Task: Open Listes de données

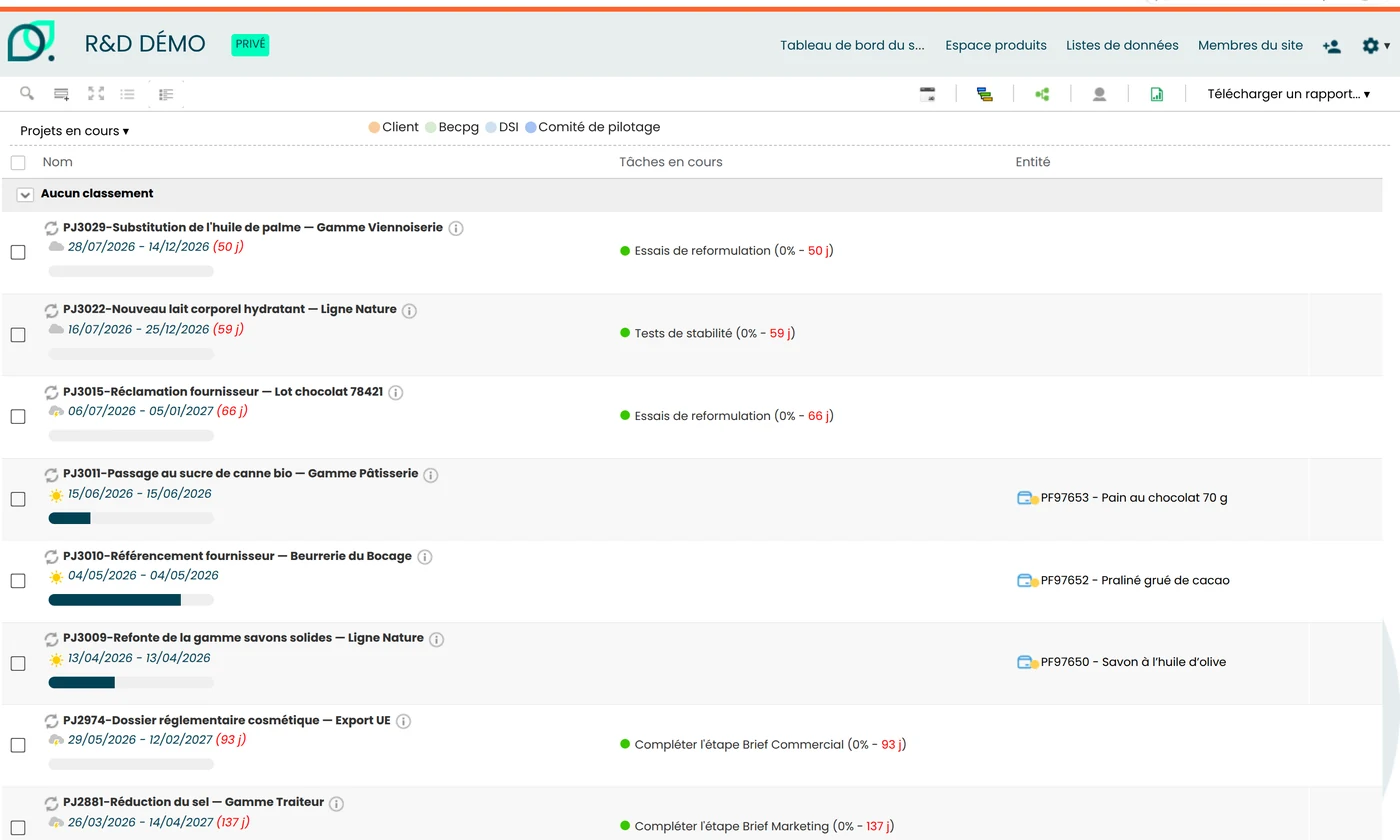Action: [x=1122, y=45]
